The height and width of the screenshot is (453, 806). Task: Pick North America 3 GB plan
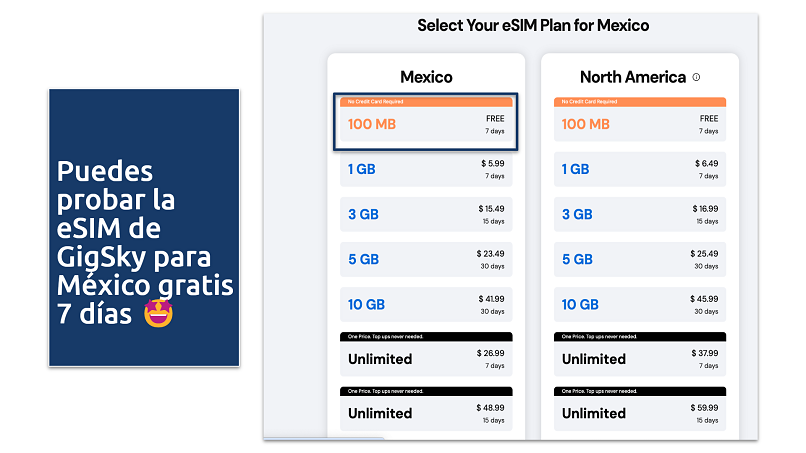(x=640, y=214)
